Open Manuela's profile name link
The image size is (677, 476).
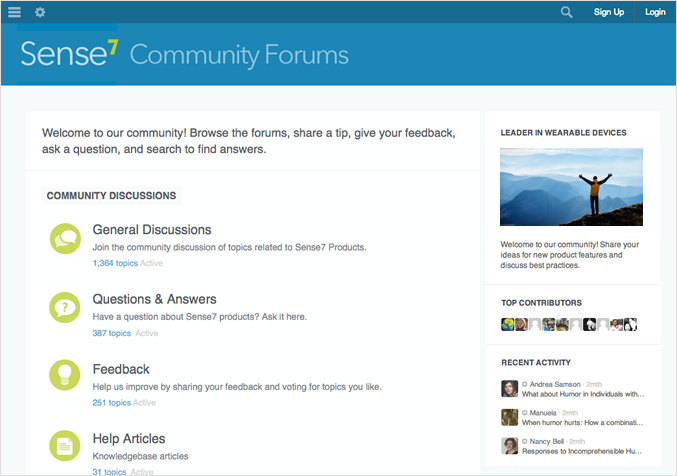click(x=543, y=413)
